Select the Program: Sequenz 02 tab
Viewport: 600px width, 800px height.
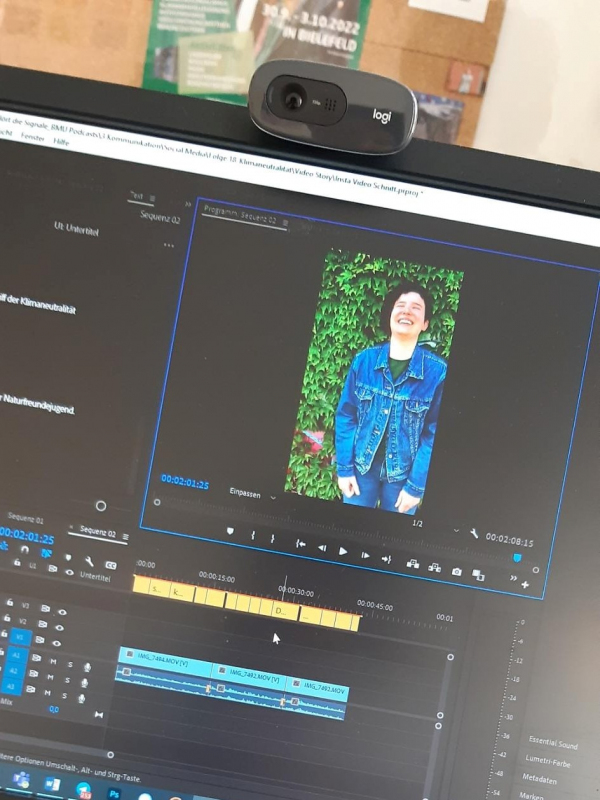click(240, 215)
